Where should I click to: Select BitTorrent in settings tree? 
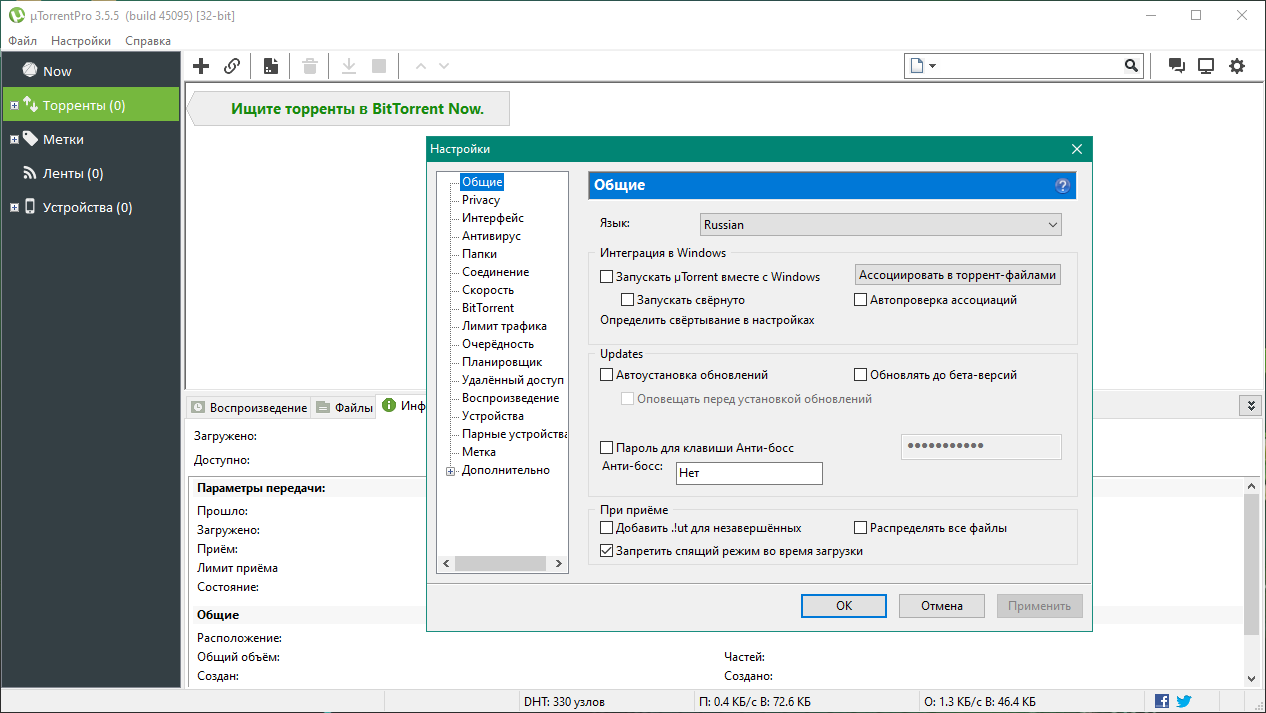tap(488, 308)
